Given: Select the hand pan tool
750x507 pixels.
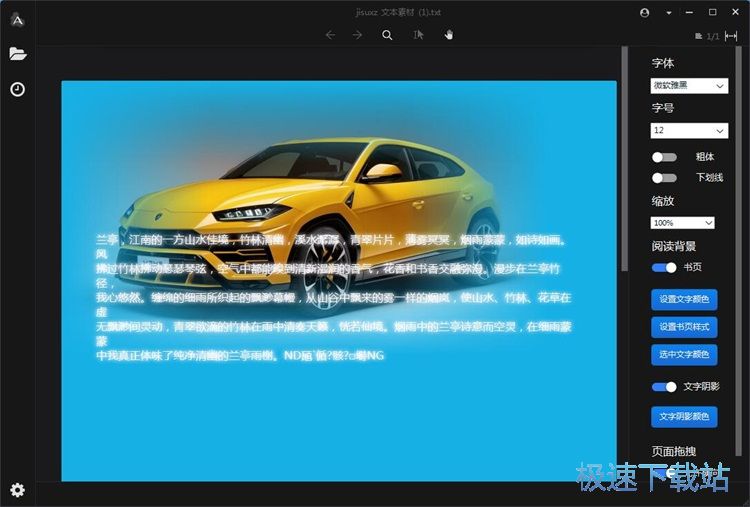Looking at the screenshot, I should click(x=449, y=35).
